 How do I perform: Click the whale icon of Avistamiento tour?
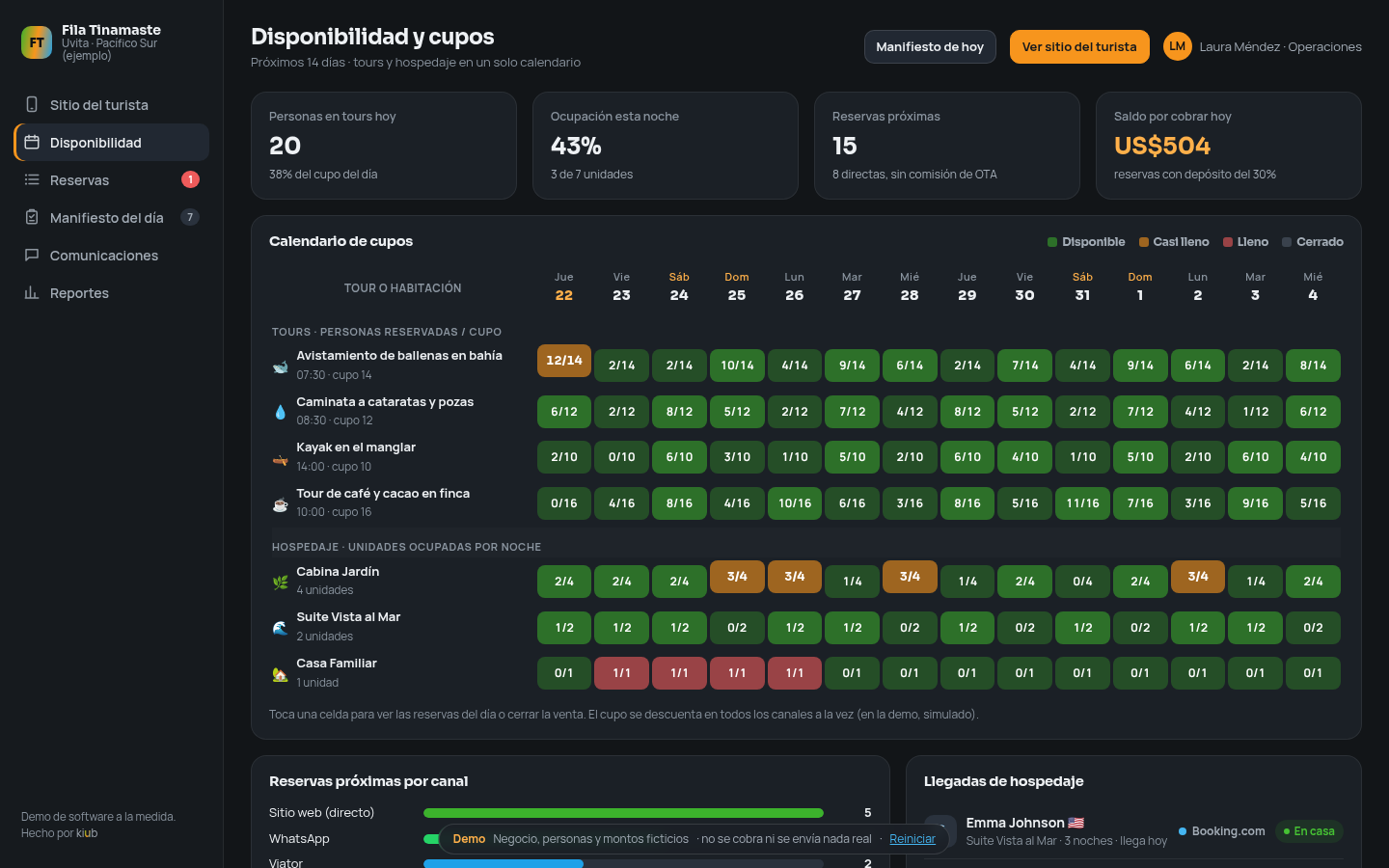click(280, 366)
